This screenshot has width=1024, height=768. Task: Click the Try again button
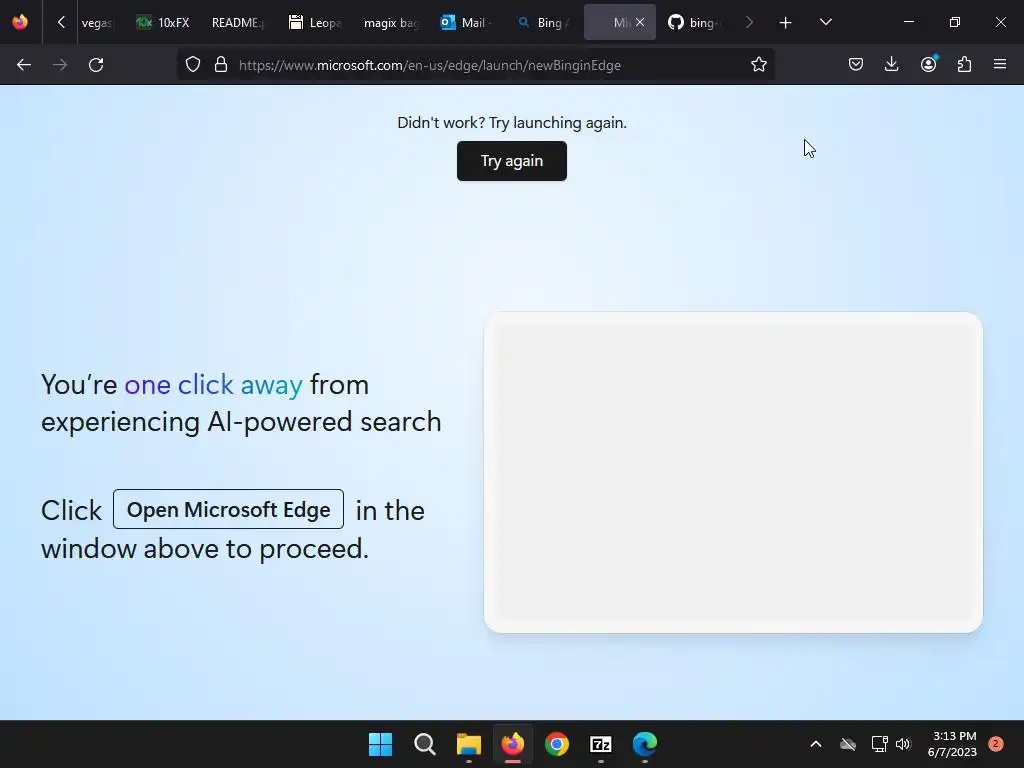tap(512, 161)
